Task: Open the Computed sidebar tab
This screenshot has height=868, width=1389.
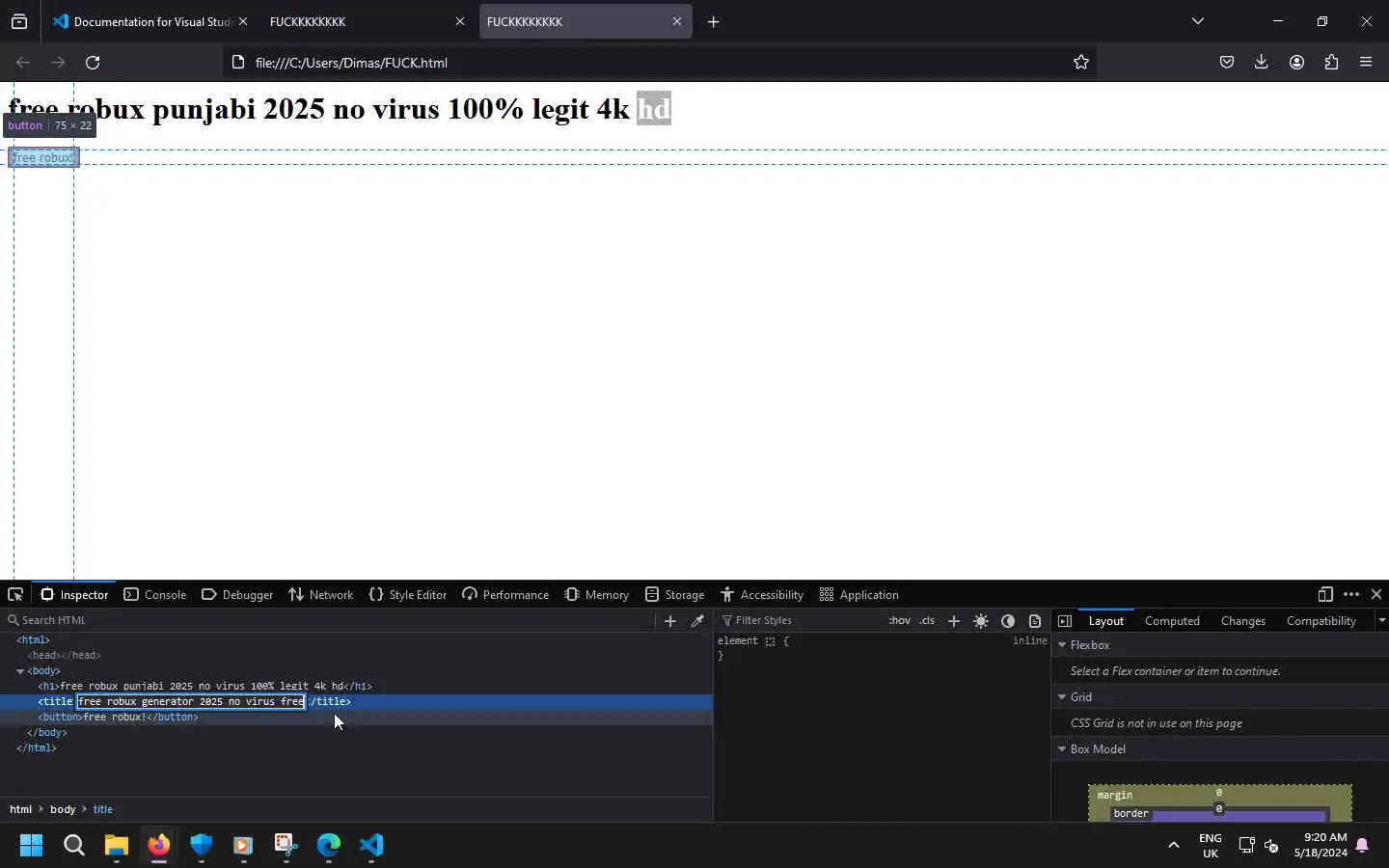Action: tap(1172, 620)
